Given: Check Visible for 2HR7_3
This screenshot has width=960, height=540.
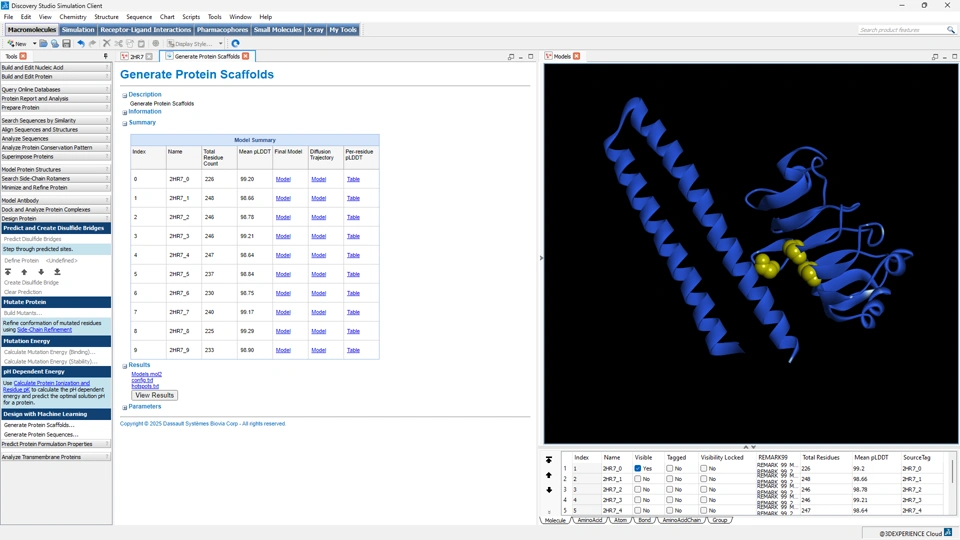Looking at the screenshot, I should point(637,500).
